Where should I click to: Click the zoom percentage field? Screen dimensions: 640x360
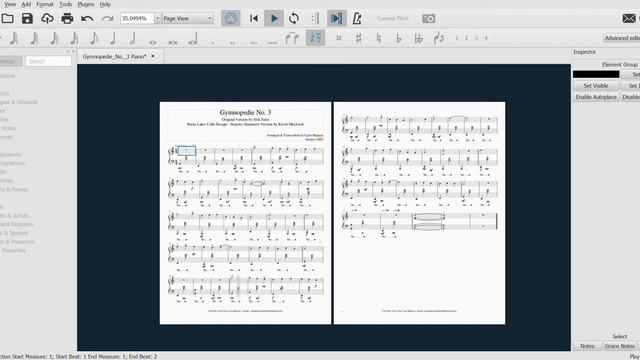[x=137, y=18]
